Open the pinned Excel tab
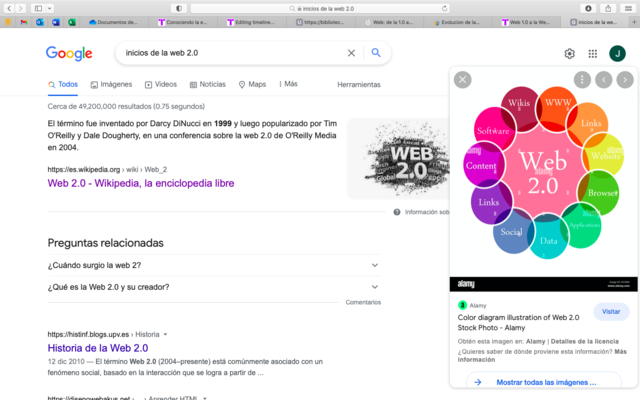 click(72, 22)
